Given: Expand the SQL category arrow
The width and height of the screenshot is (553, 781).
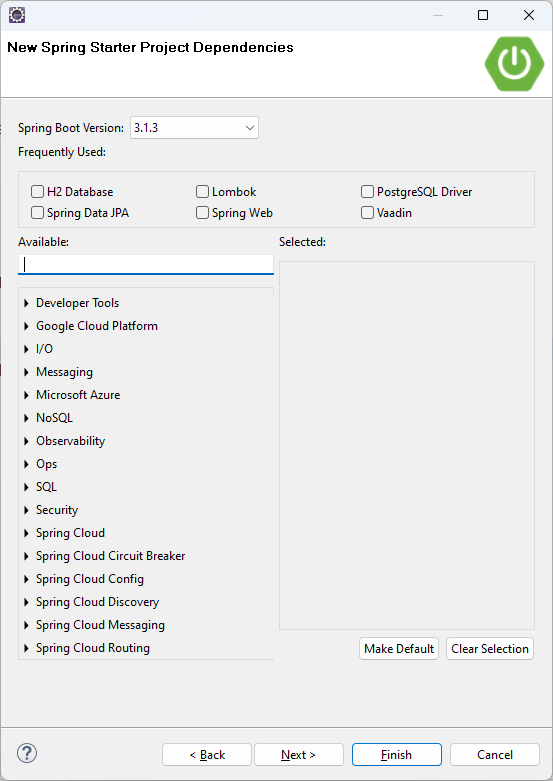Looking at the screenshot, I should coord(26,487).
